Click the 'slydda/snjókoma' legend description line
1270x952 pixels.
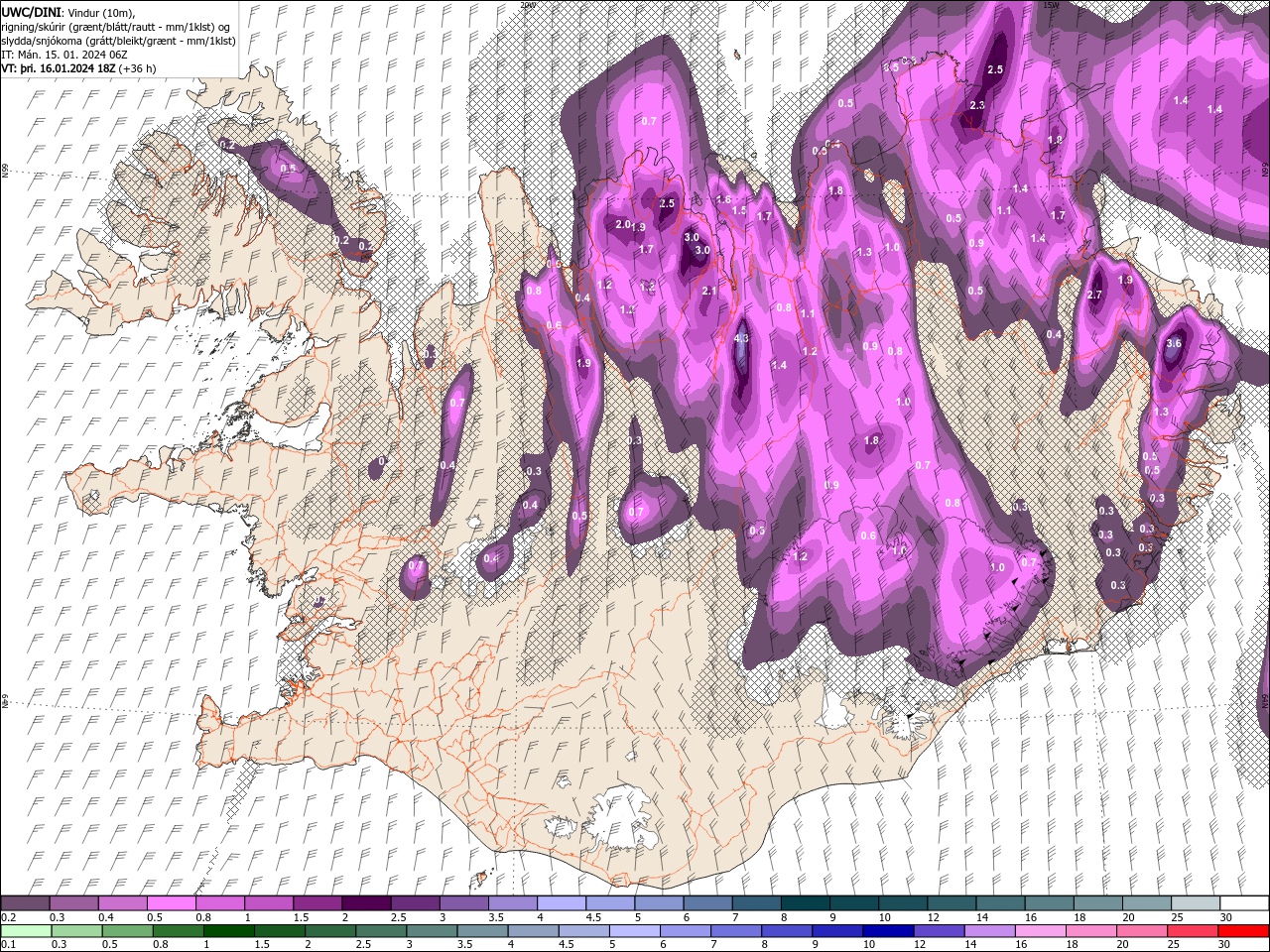tap(118, 41)
